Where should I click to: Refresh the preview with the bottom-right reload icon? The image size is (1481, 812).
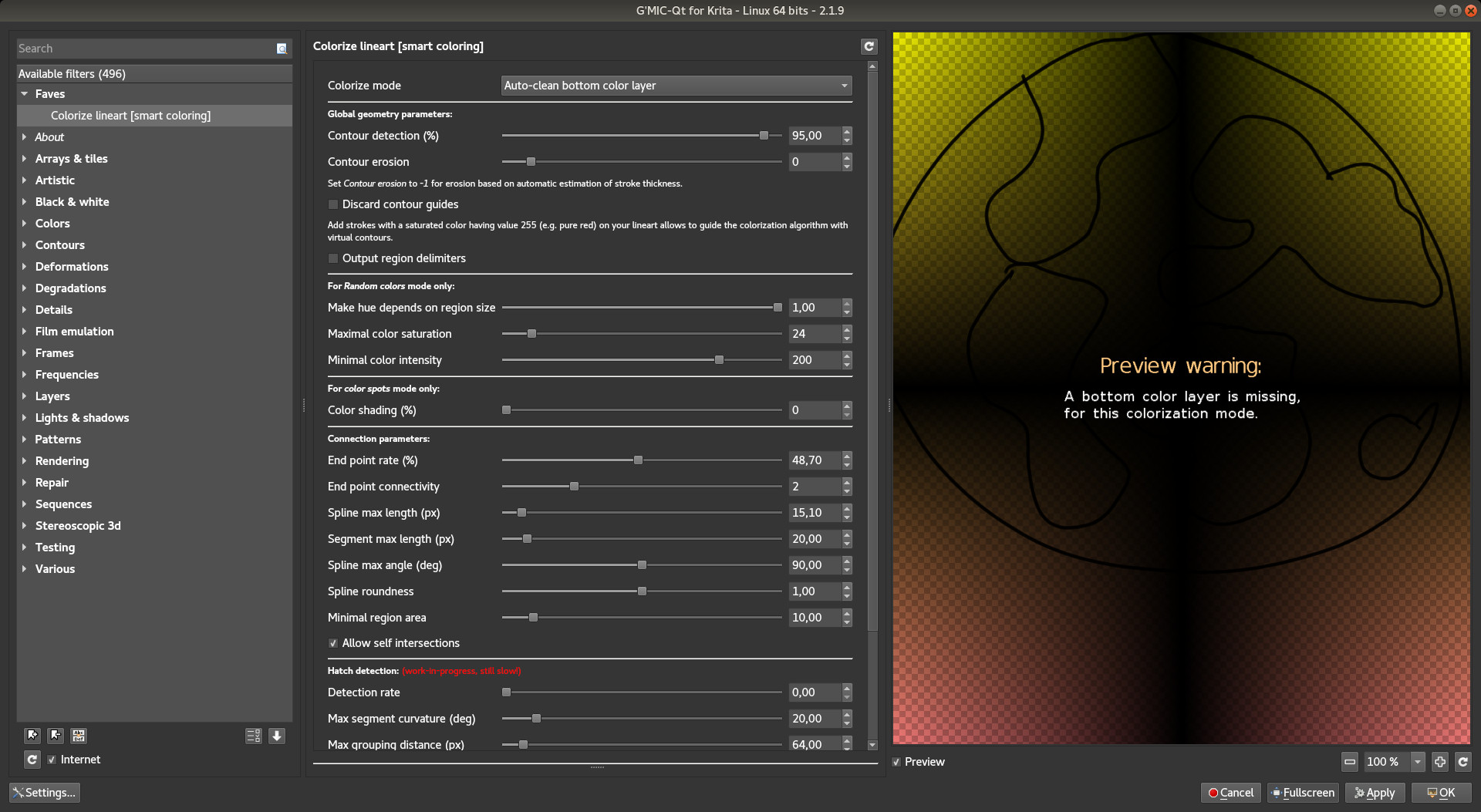pyautogui.click(x=1463, y=762)
